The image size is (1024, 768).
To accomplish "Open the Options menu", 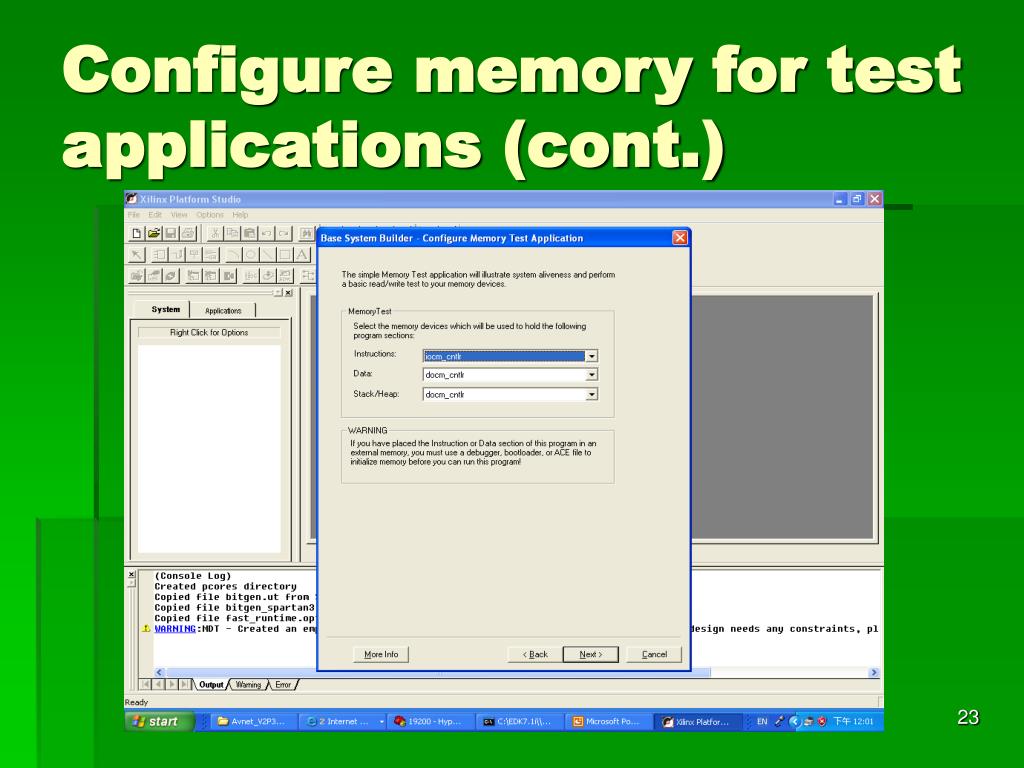I will point(210,215).
